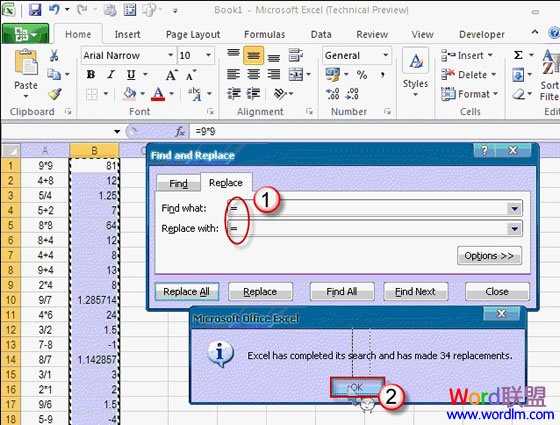Switch to the Find tab
The height and width of the screenshot is (425, 560).
178,183
